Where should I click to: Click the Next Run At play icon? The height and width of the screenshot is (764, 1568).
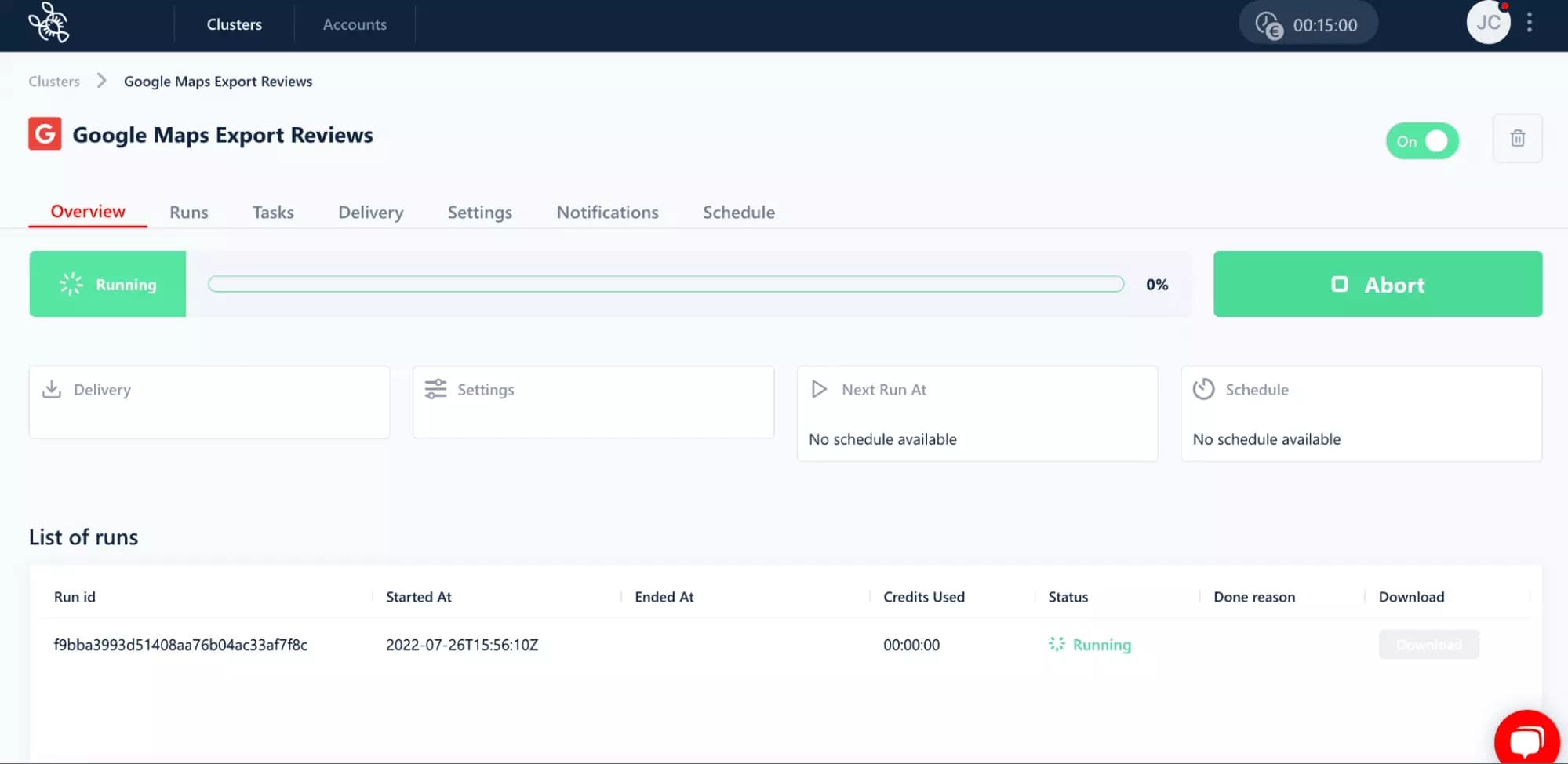[x=819, y=389]
